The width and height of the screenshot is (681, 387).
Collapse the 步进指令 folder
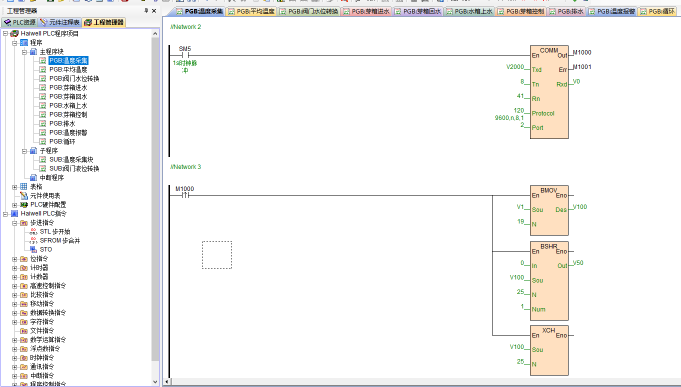pos(15,222)
